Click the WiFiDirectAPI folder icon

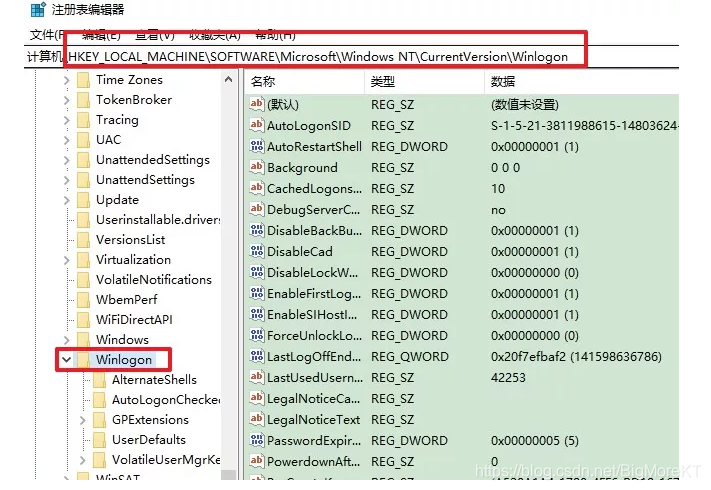83,320
